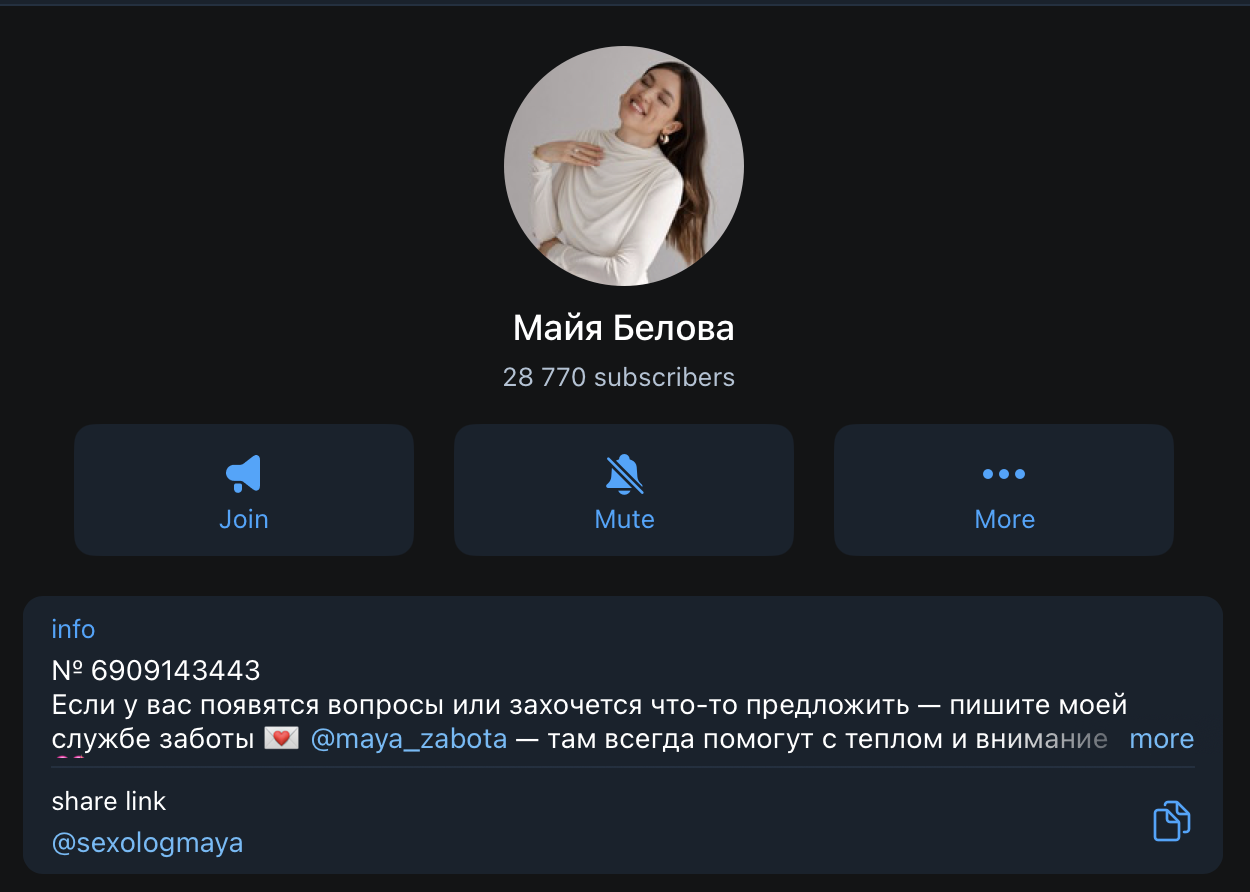This screenshot has height=892, width=1250.
Task: Click the words "службе заботы" in the description
Action: [152, 740]
